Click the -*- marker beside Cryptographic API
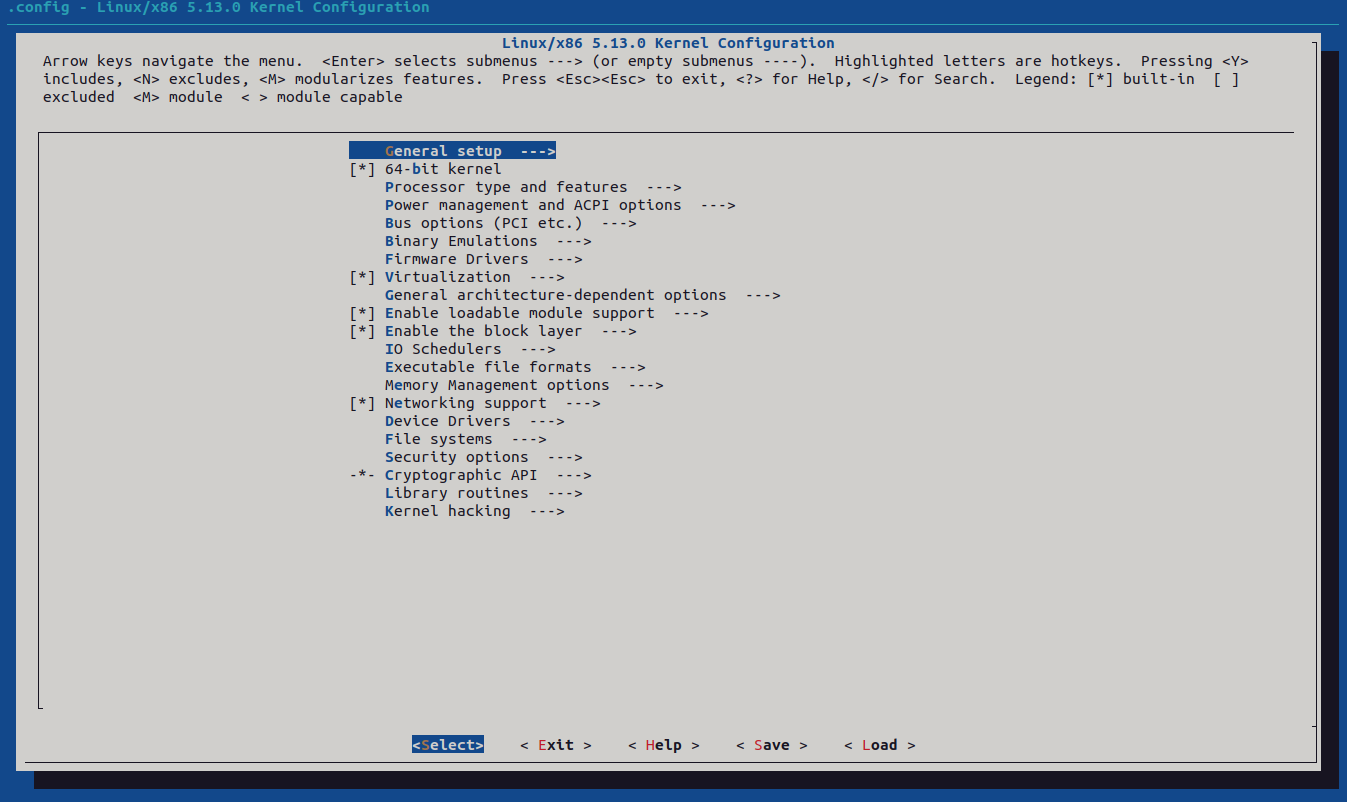Image resolution: width=1347 pixels, height=802 pixels. 362,475
